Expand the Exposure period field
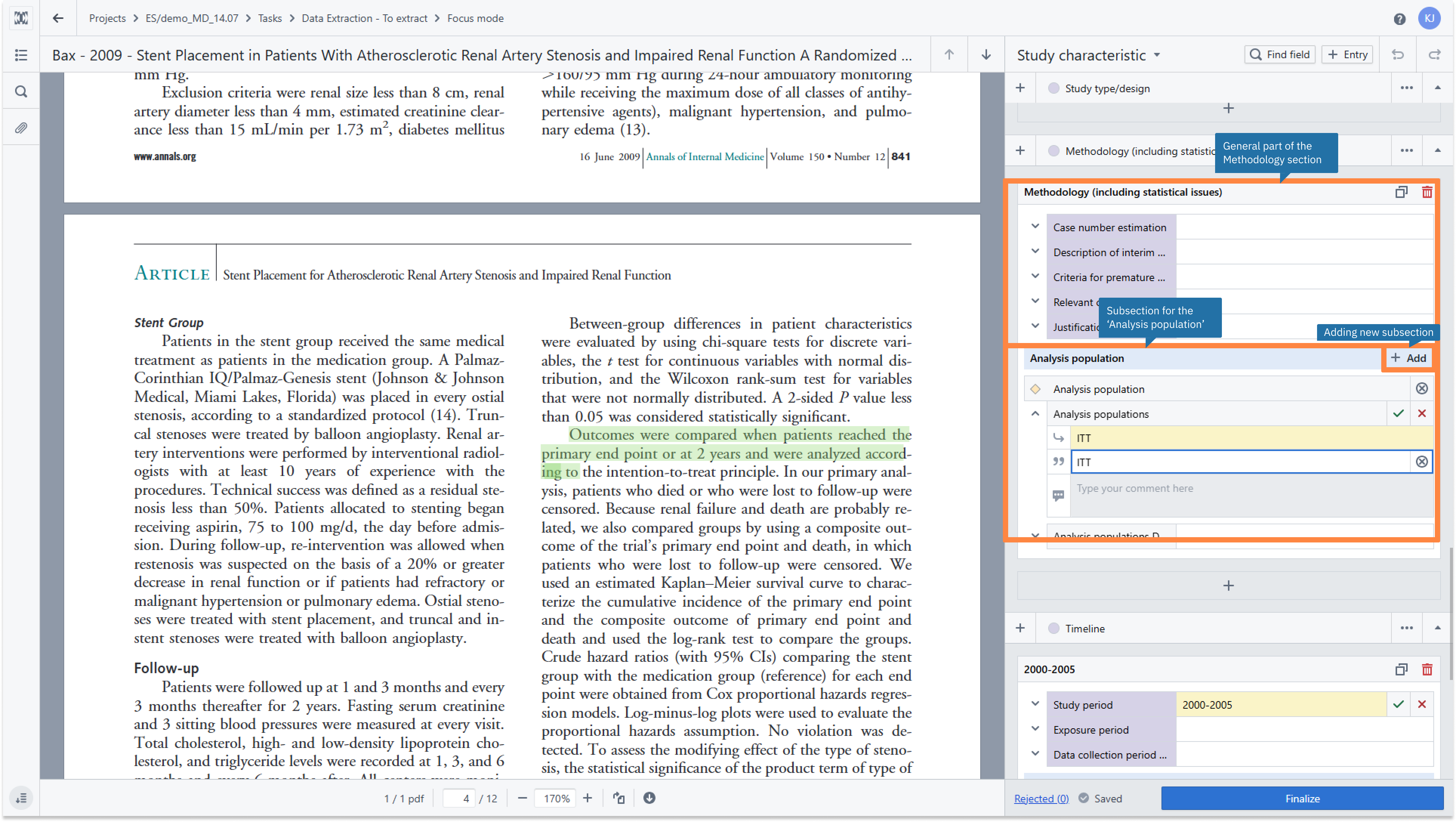This screenshot has width=1456, height=822. (x=1035, y=729)
